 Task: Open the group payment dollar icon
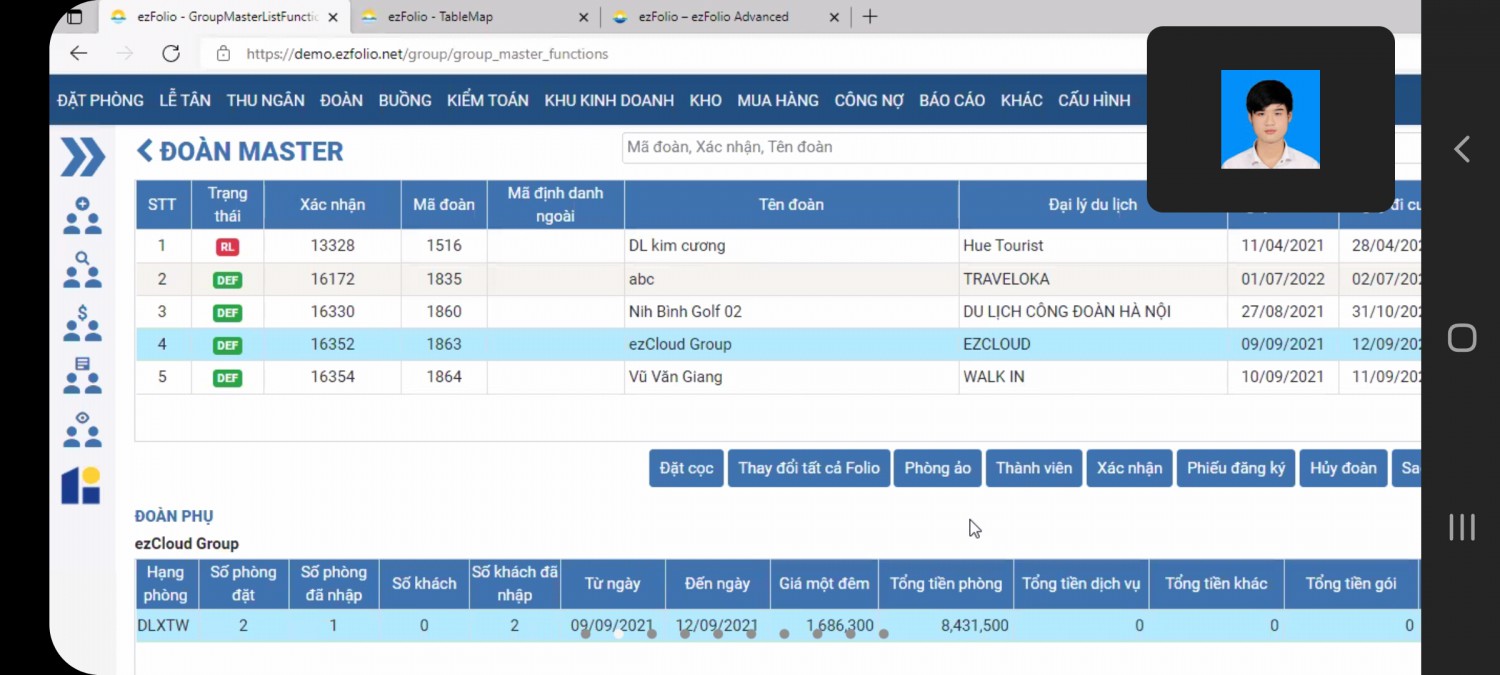coord(82,324)
